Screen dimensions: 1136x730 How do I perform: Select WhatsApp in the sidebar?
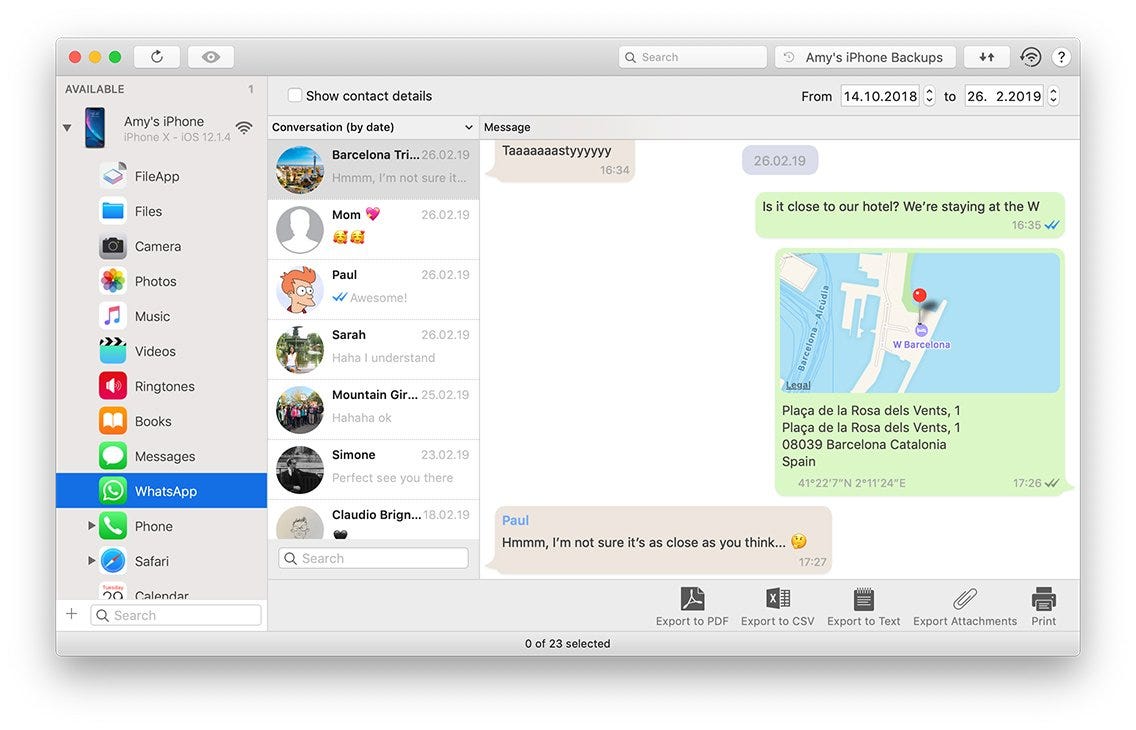(x=162, y=490)
